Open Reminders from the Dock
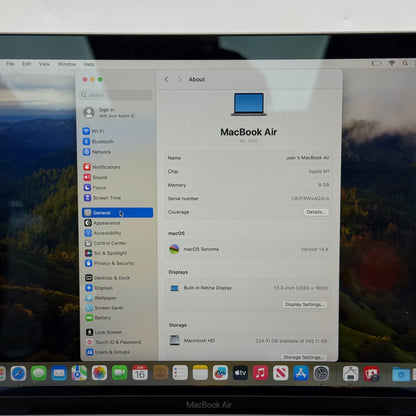416x416 pixels. [180, 373]
